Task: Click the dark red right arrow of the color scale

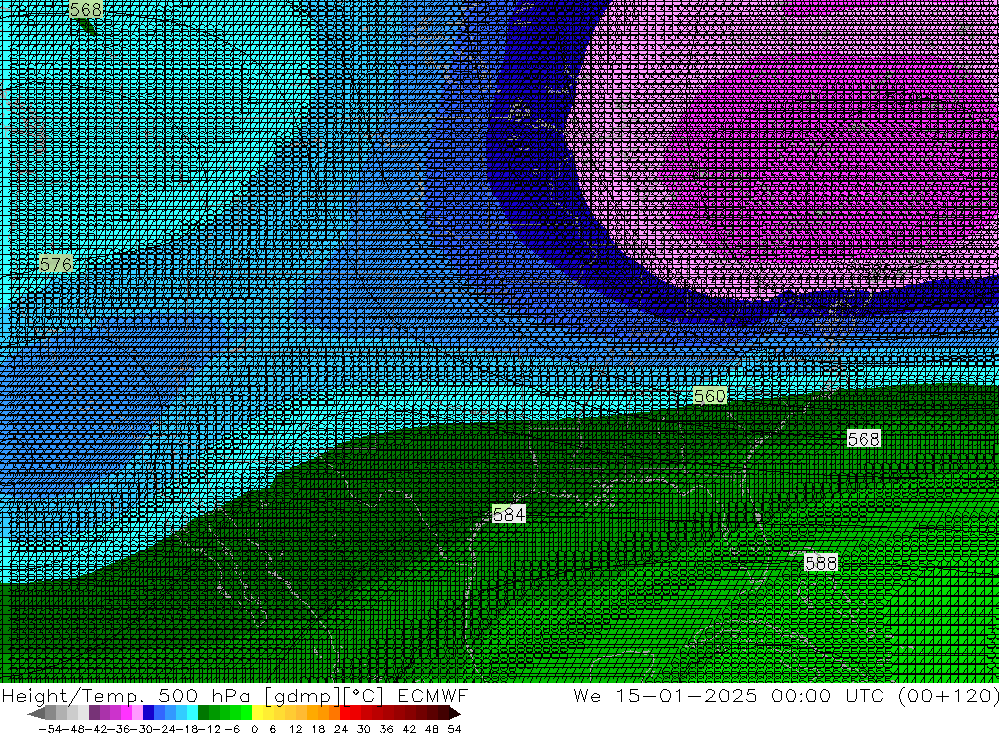Action: [455, 713]
